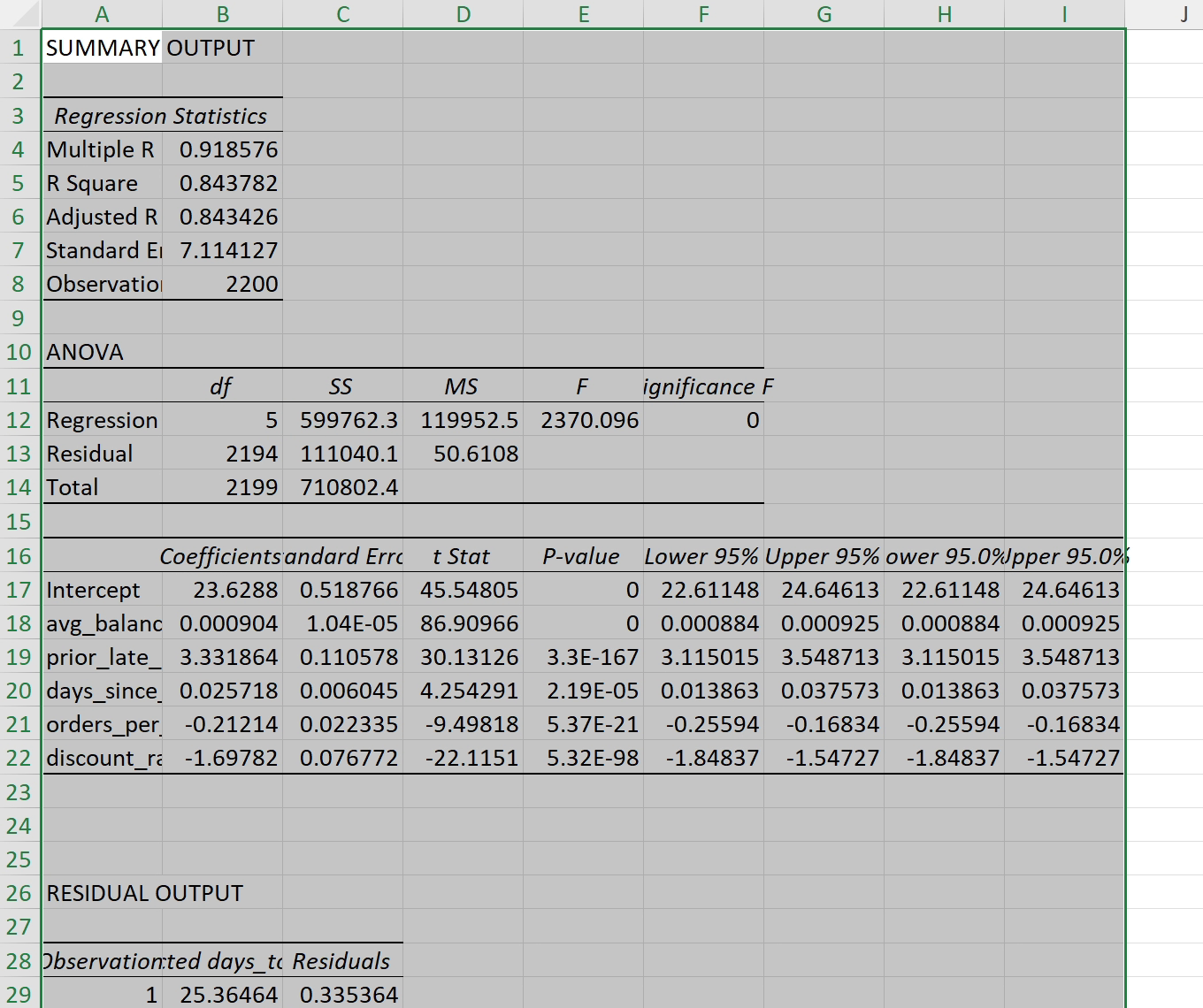Click the Regression Statistics heading cell

pos(162,116)
